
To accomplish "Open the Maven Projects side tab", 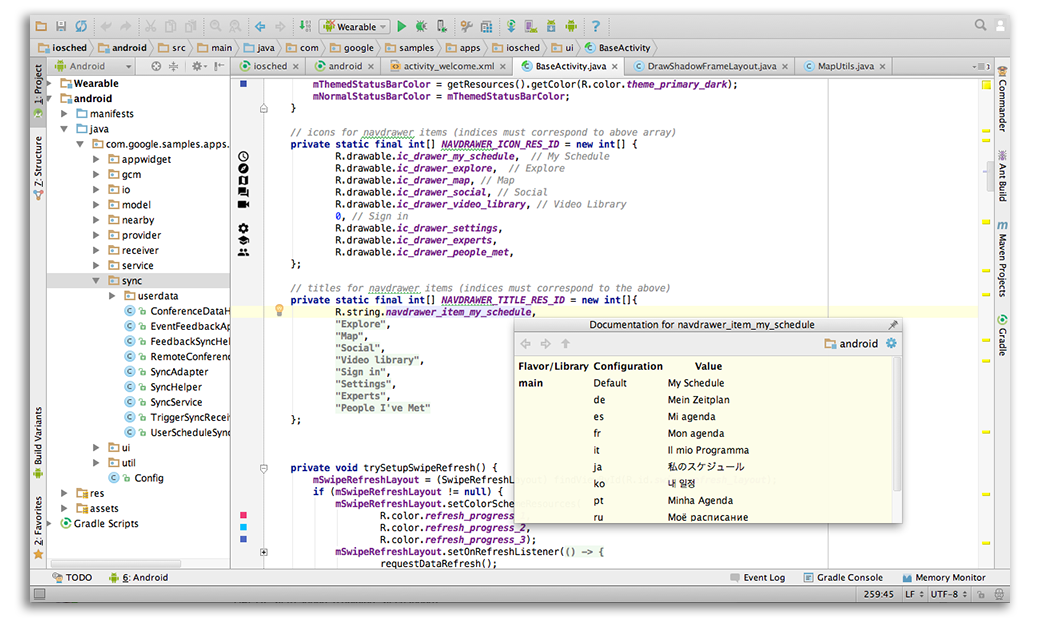I will pyautogui.click(x=1002, y=259).
